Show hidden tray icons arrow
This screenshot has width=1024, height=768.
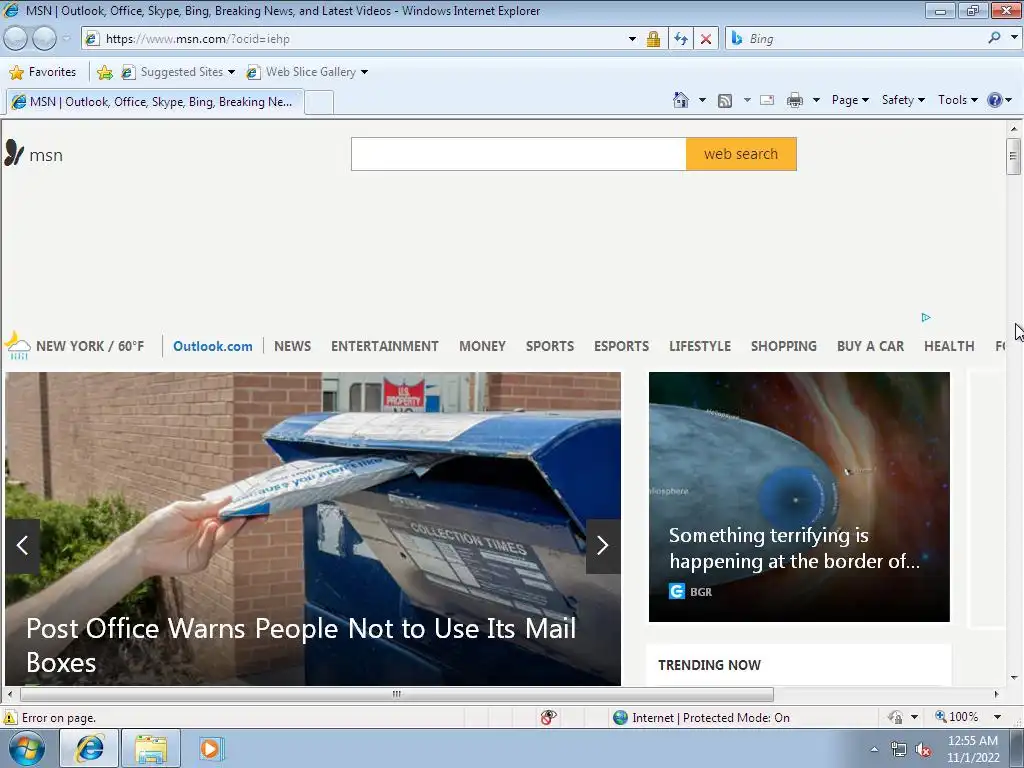tap(874, 750)
